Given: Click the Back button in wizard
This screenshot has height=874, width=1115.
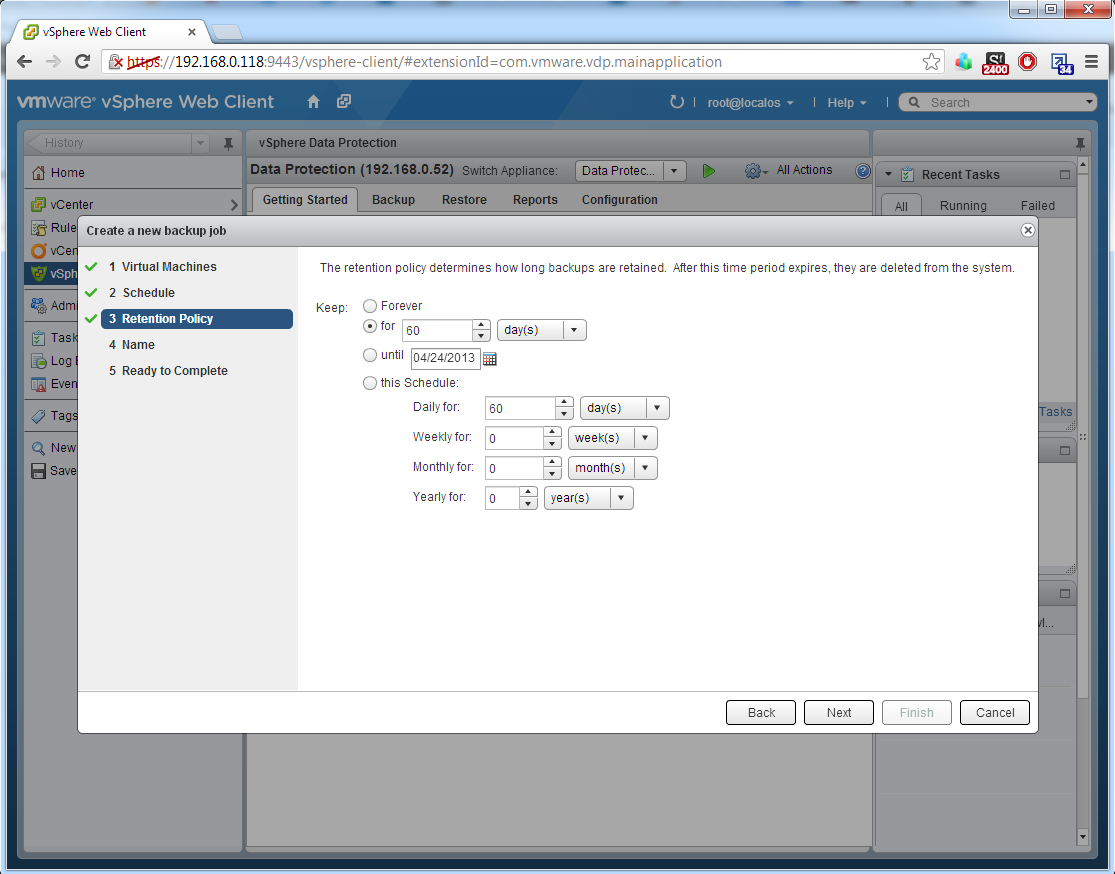Looking at the screenshot, I should pyautogui.click(x=761, y=713).
